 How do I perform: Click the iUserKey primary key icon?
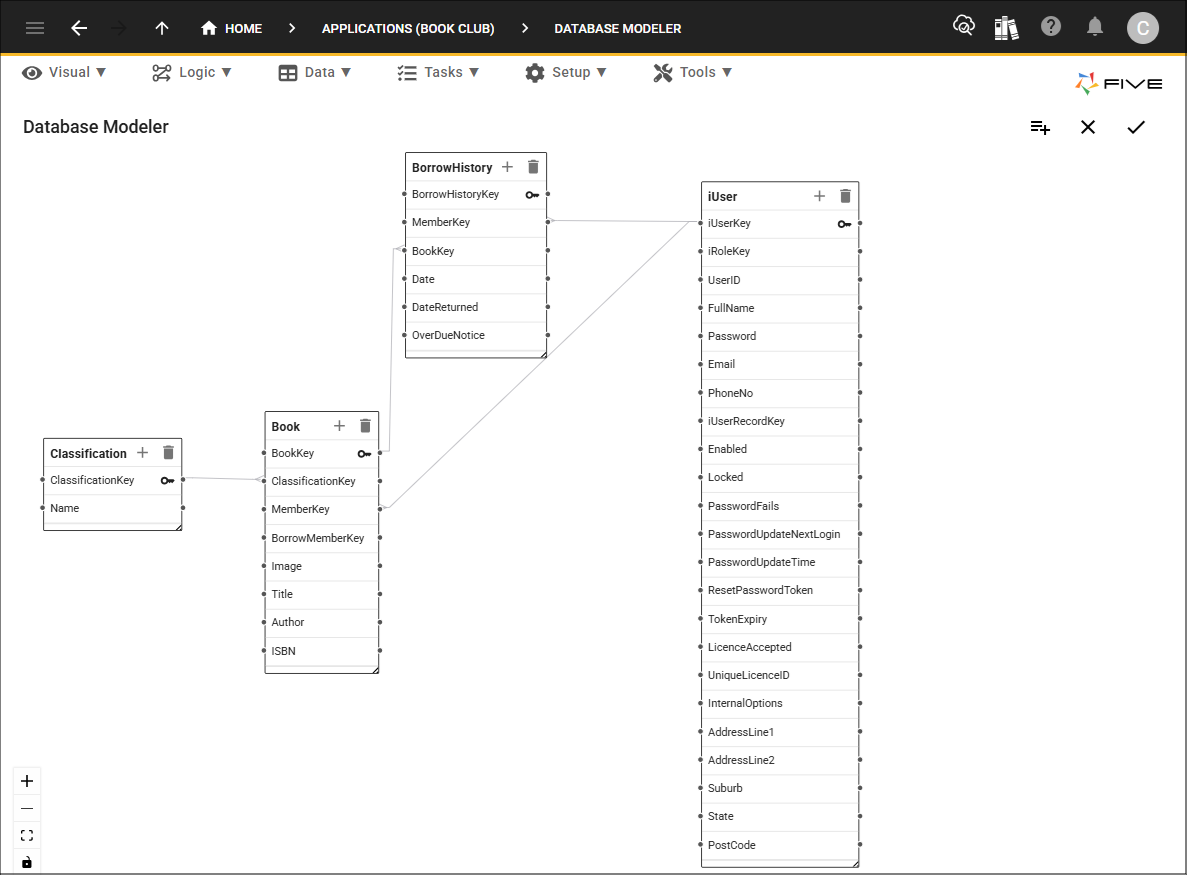845,224
